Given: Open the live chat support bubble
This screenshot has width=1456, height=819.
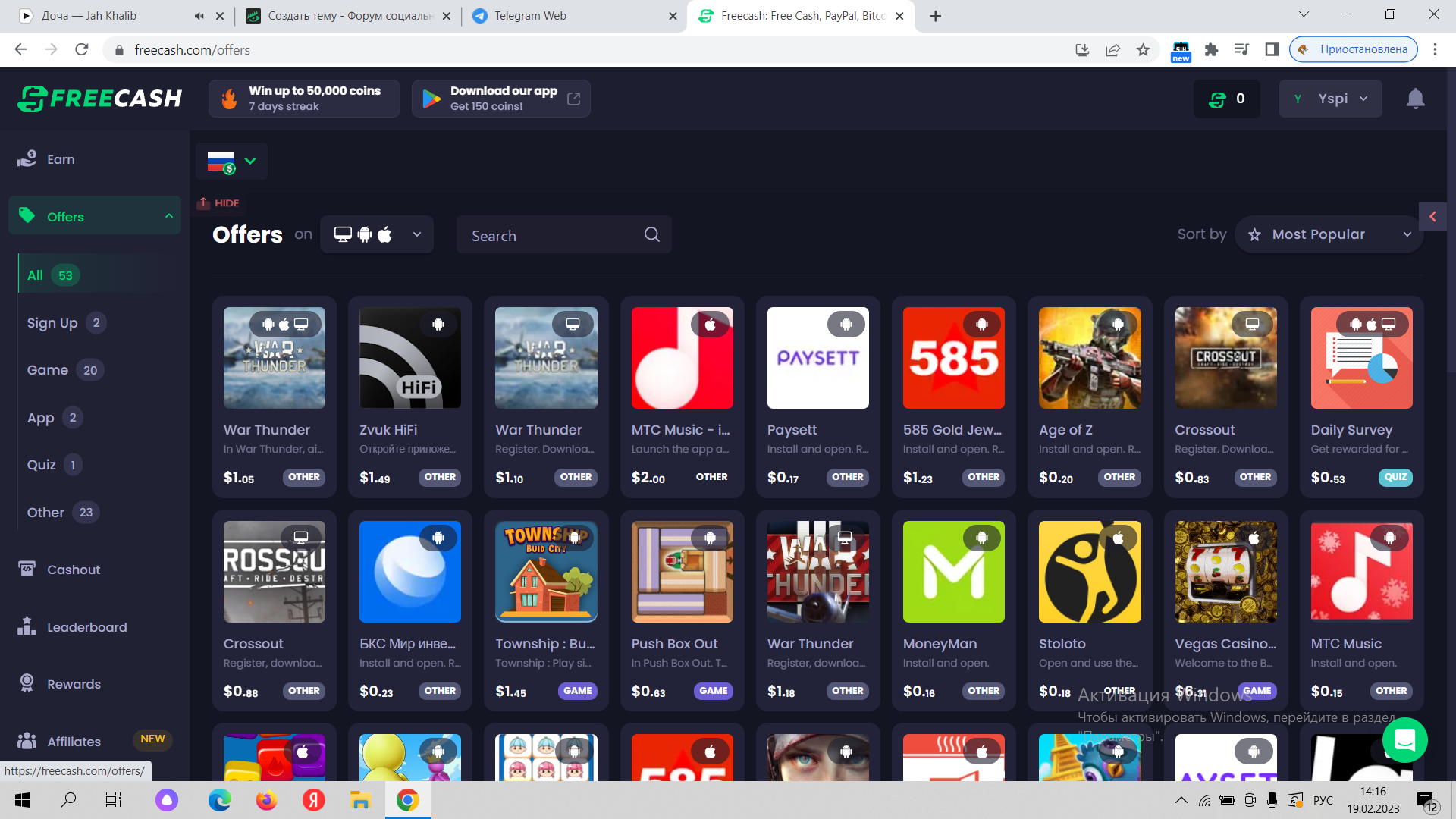Looking at the screenshot, I should [1404, 739].
